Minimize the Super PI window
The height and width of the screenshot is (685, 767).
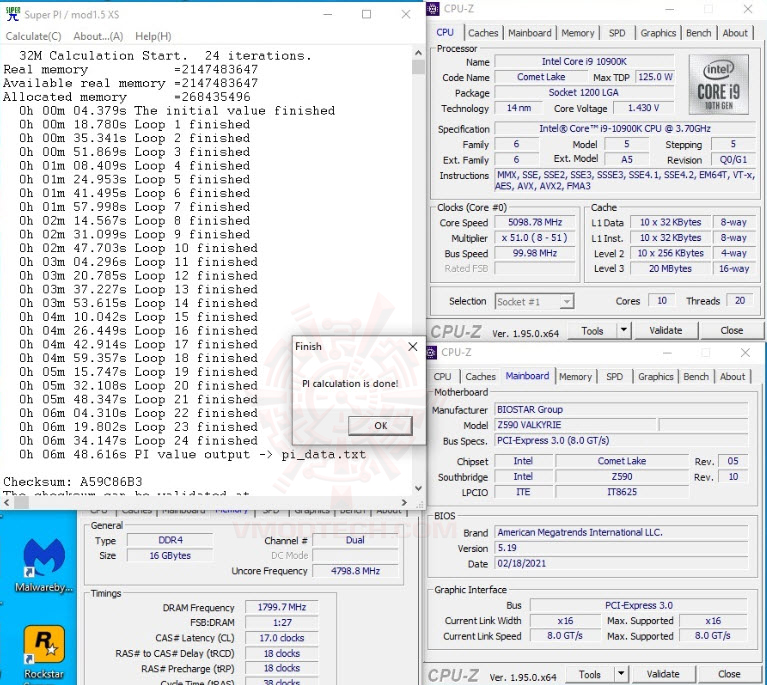click(328, 14)
